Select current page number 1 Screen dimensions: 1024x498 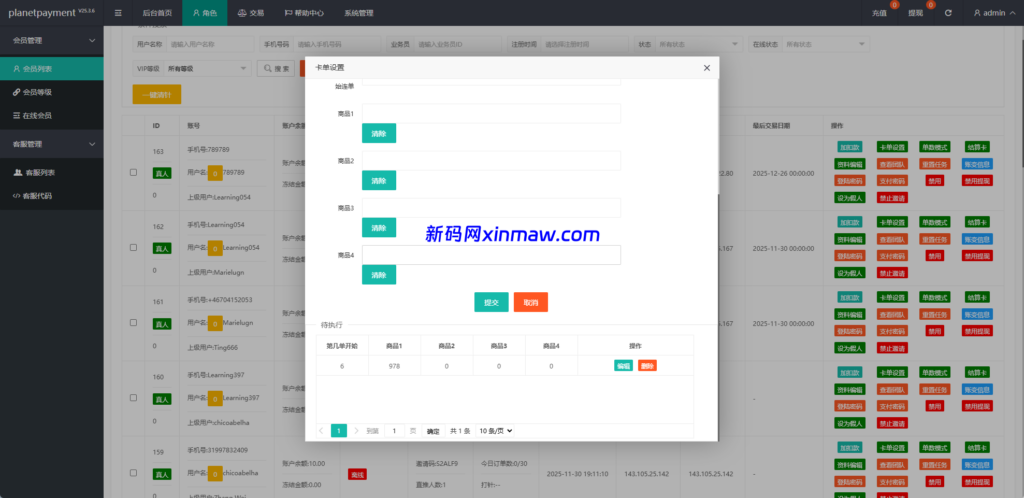(338, 431)
